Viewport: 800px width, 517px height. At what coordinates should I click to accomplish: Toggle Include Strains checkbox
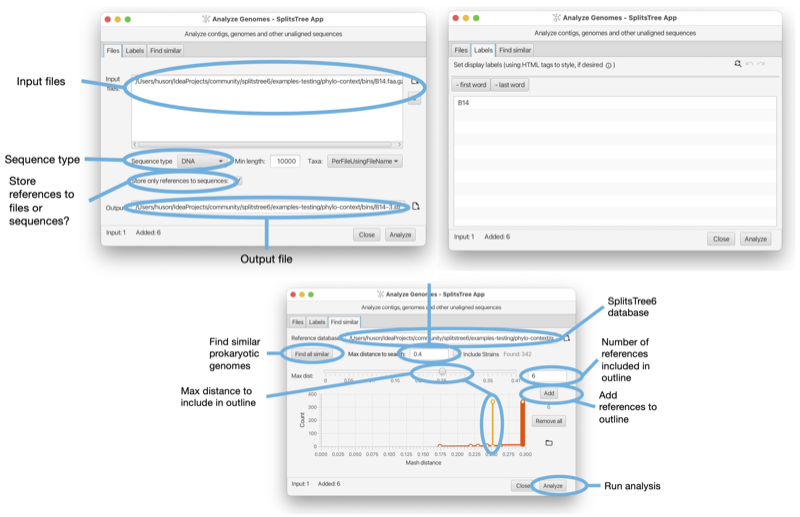pos(457,354)
